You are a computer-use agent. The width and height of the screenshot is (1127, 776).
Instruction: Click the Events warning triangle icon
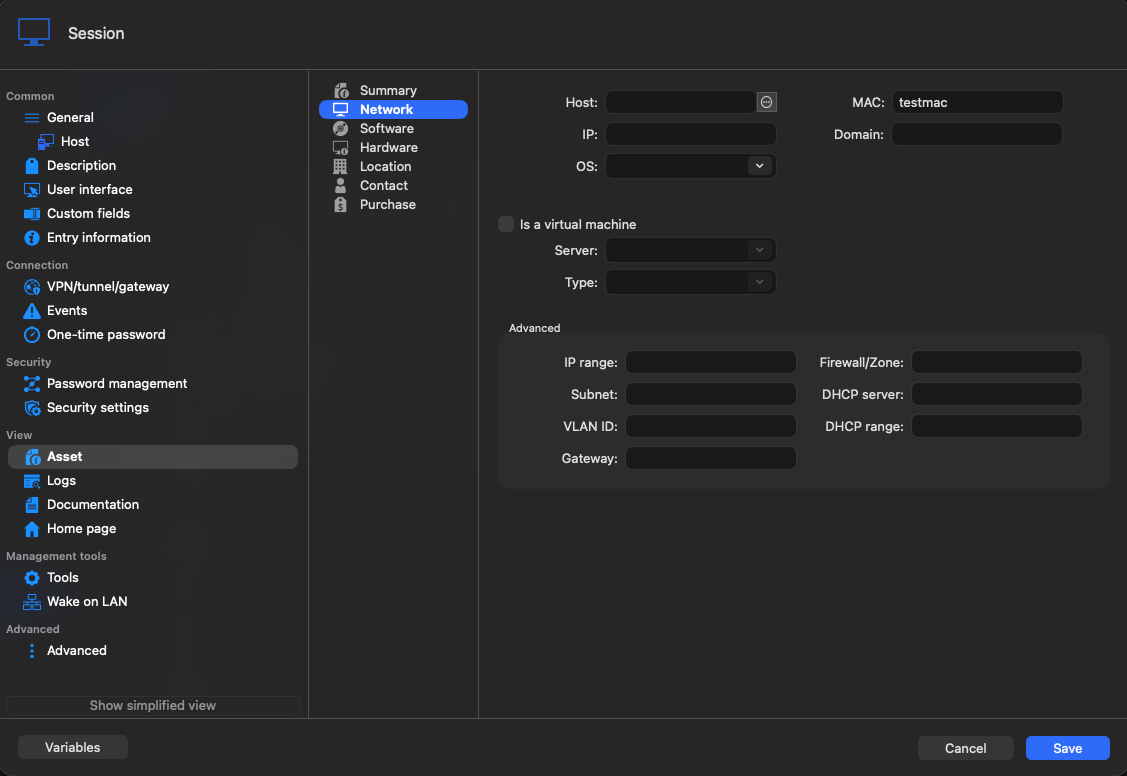coord(32,310)
